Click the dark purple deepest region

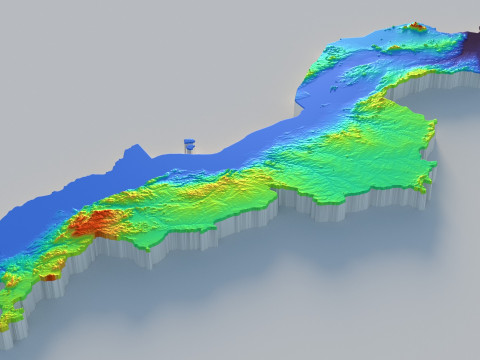(x=471, y=48)
